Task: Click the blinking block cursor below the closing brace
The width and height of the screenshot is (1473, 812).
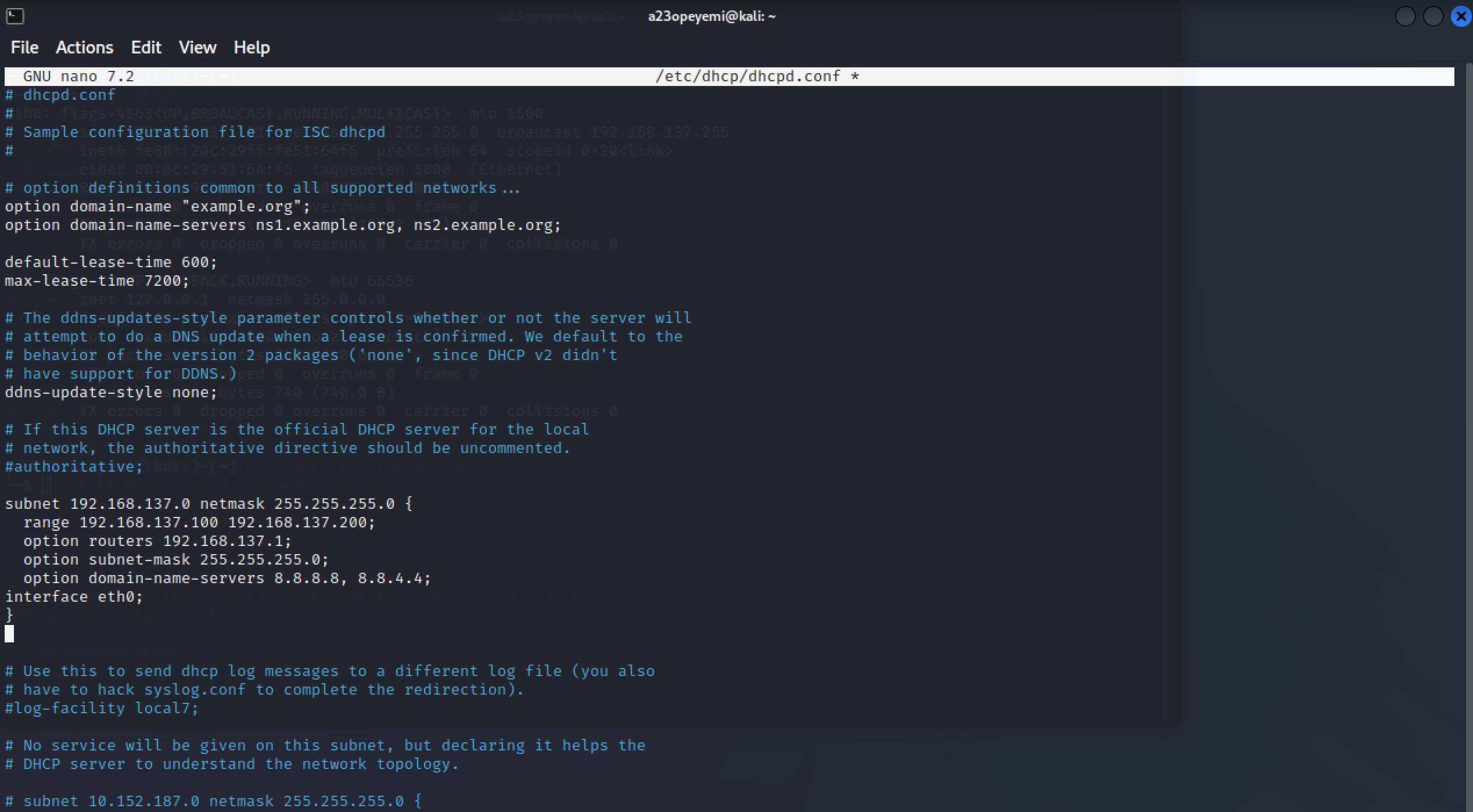Action: tap(9, 634)
